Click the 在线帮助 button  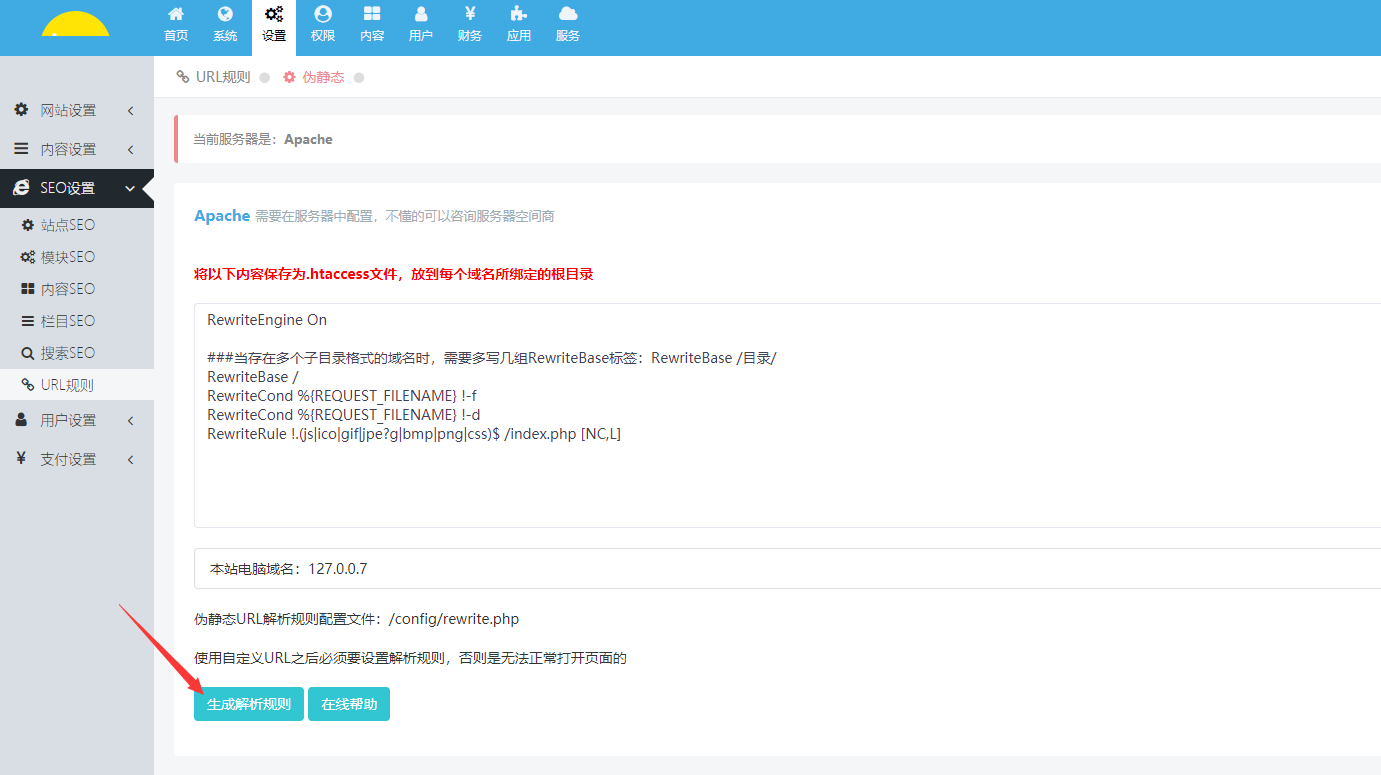(x=349, y=704)
